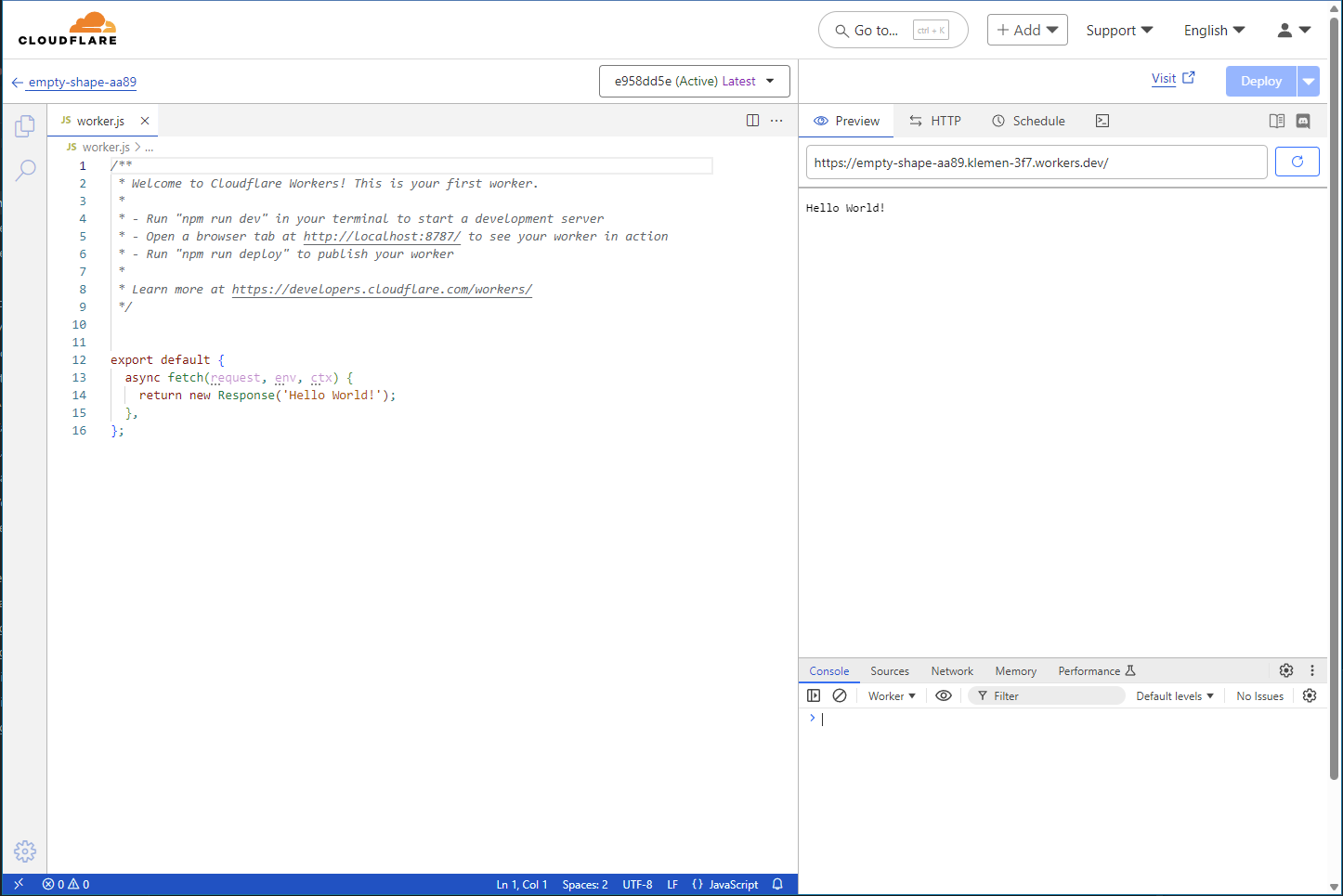This screenshot has width=1343, height=896.
Task: Split the editor to the right
Action: (x=752, y=121)
